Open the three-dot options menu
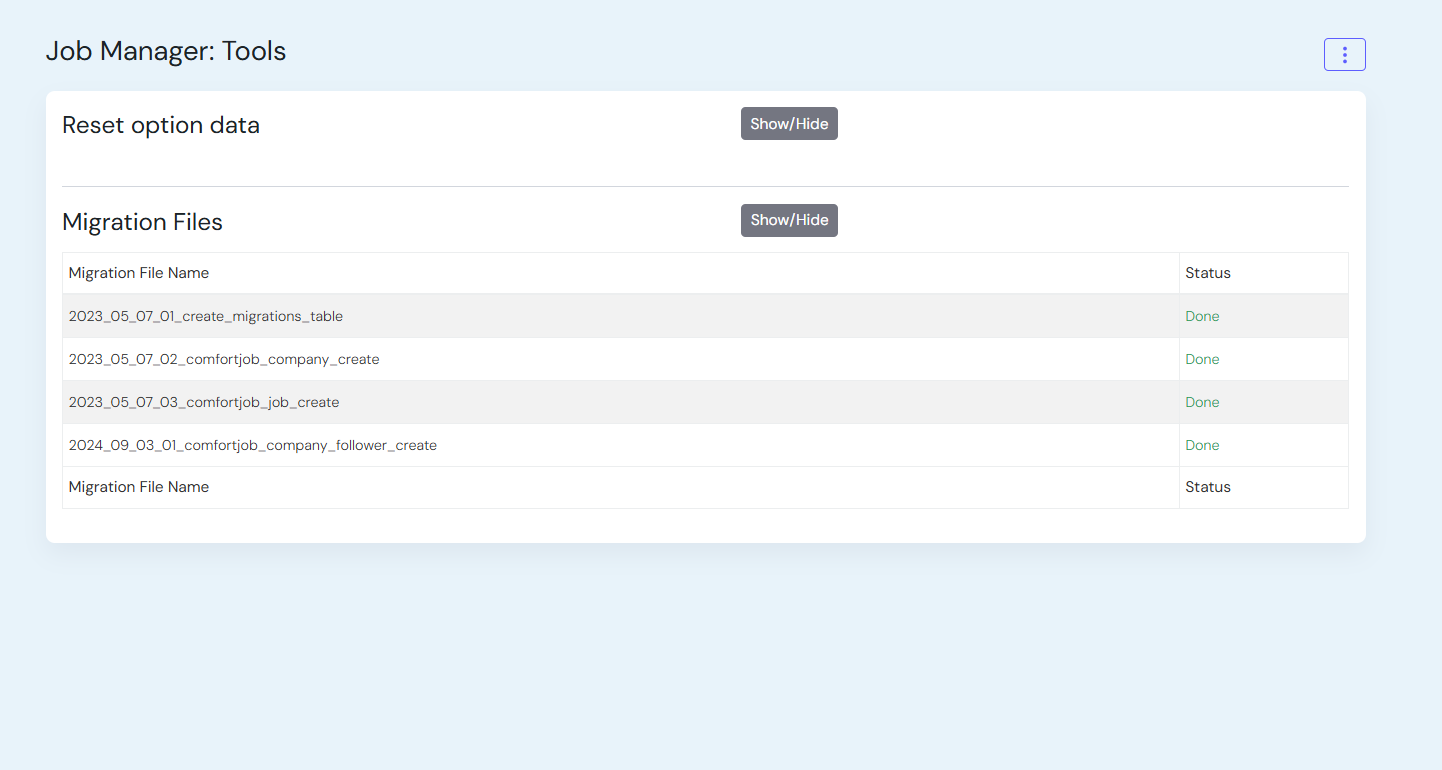The width and height of the screenshot is (1442, 770). (x=1344, y=55)
